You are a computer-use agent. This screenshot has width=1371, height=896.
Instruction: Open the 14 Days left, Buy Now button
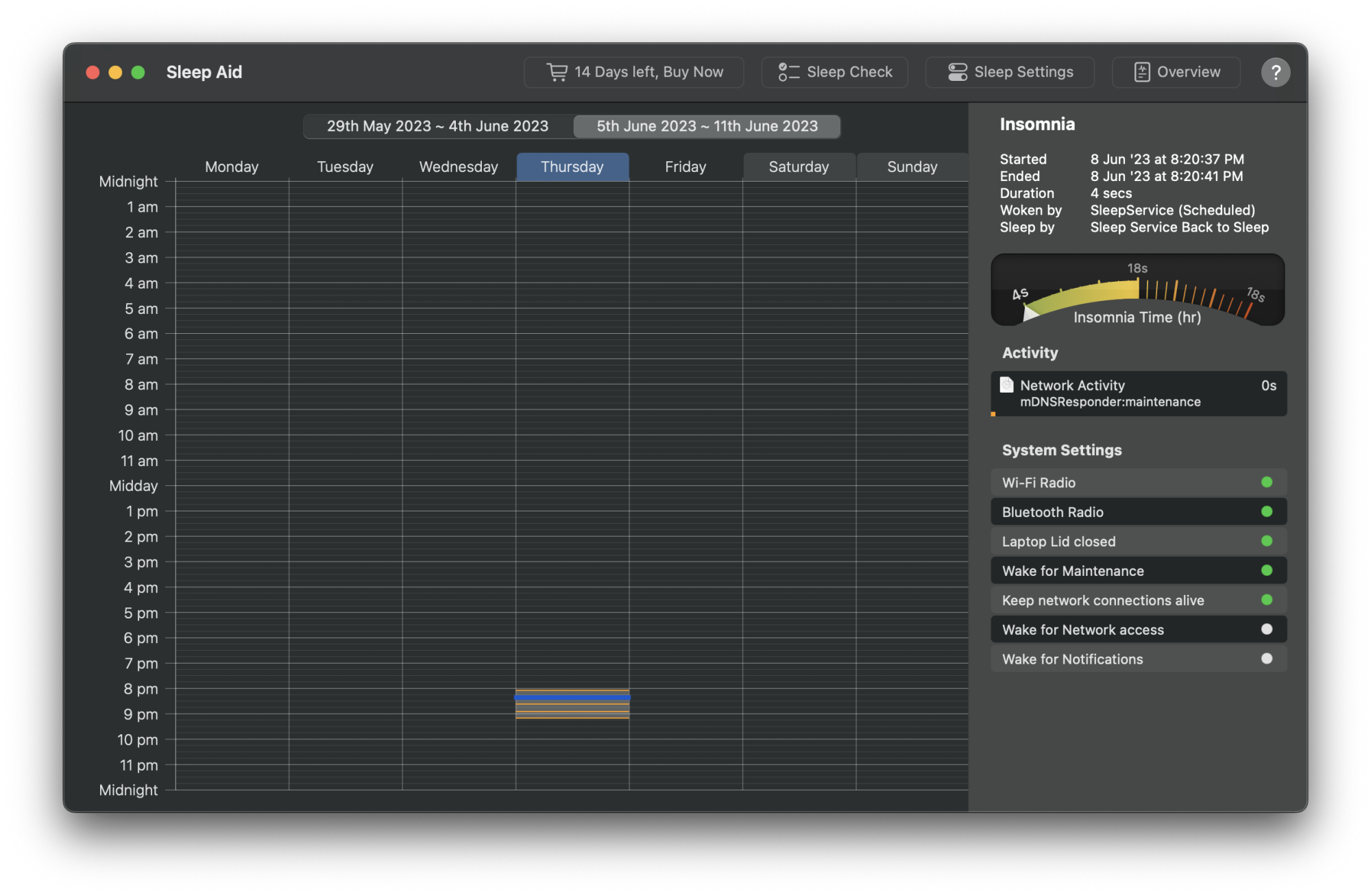point(634,72)
